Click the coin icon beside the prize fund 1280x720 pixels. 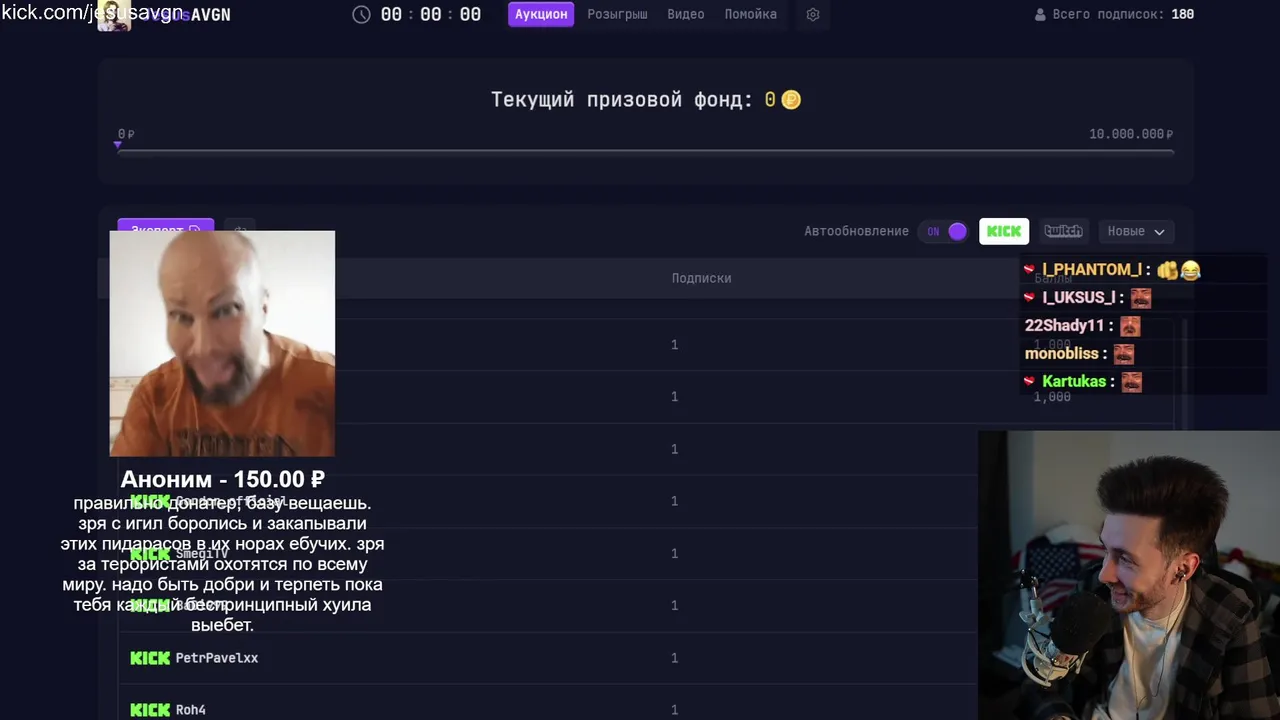[x=791, y=99]
